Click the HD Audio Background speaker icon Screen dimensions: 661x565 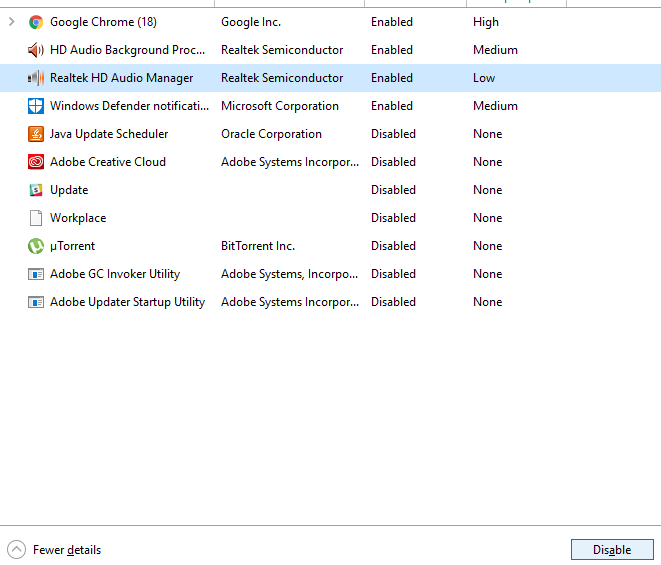click(36, 50)
